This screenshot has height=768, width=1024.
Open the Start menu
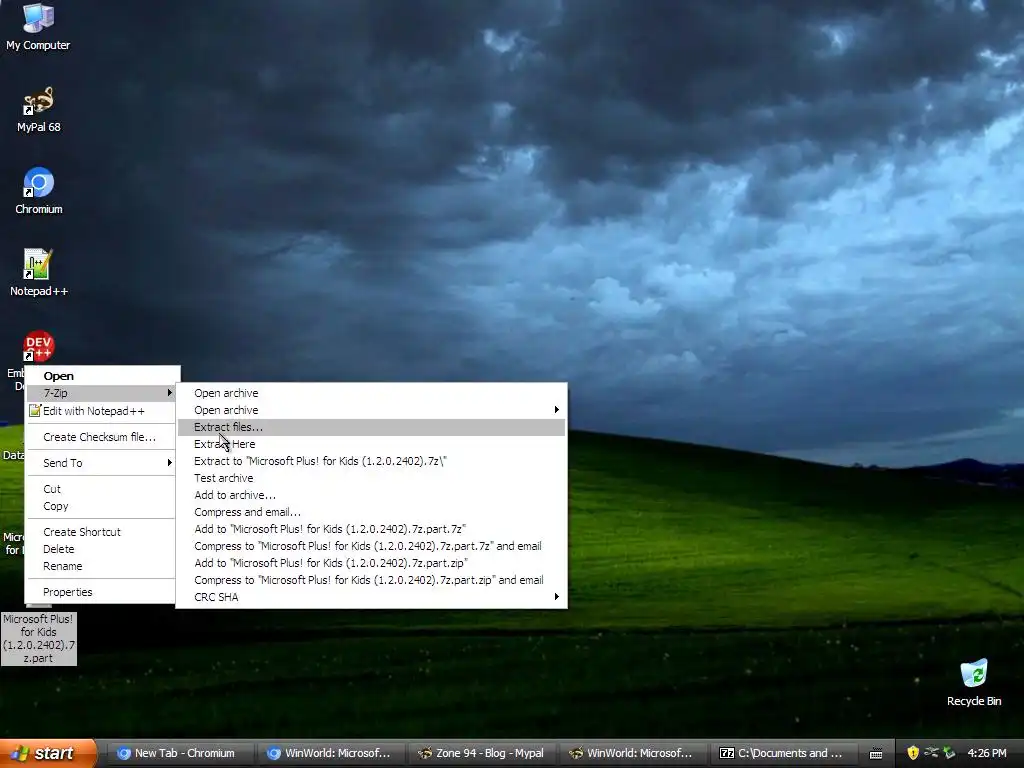47,753
